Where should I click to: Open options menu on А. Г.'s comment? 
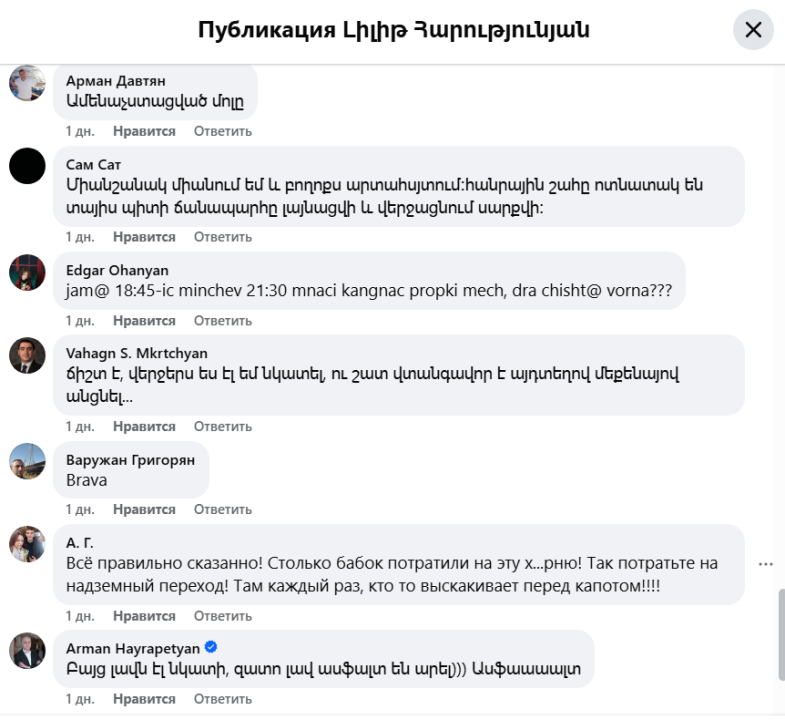[x=766, y=564]
